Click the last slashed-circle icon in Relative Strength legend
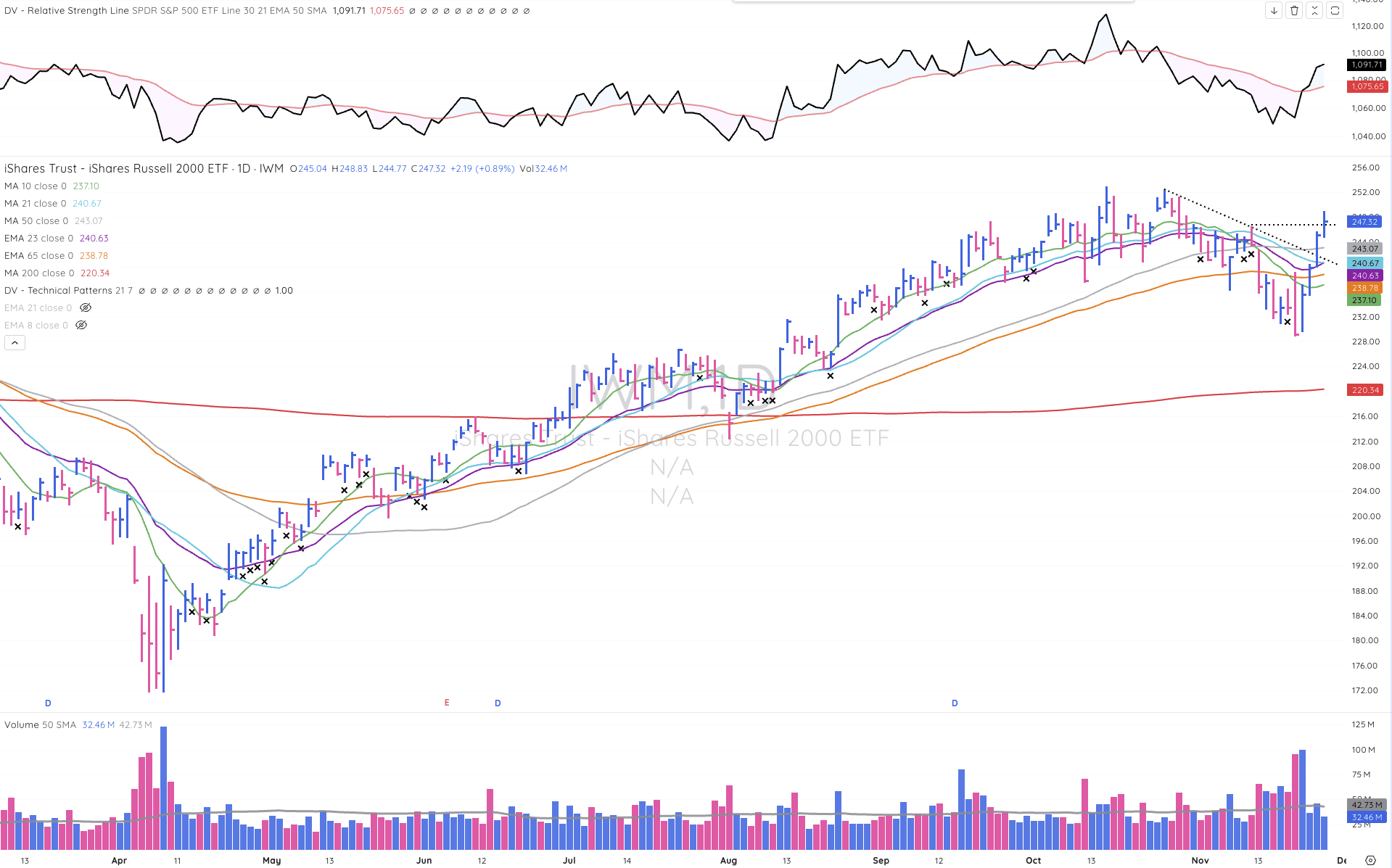 pos(525,11)
